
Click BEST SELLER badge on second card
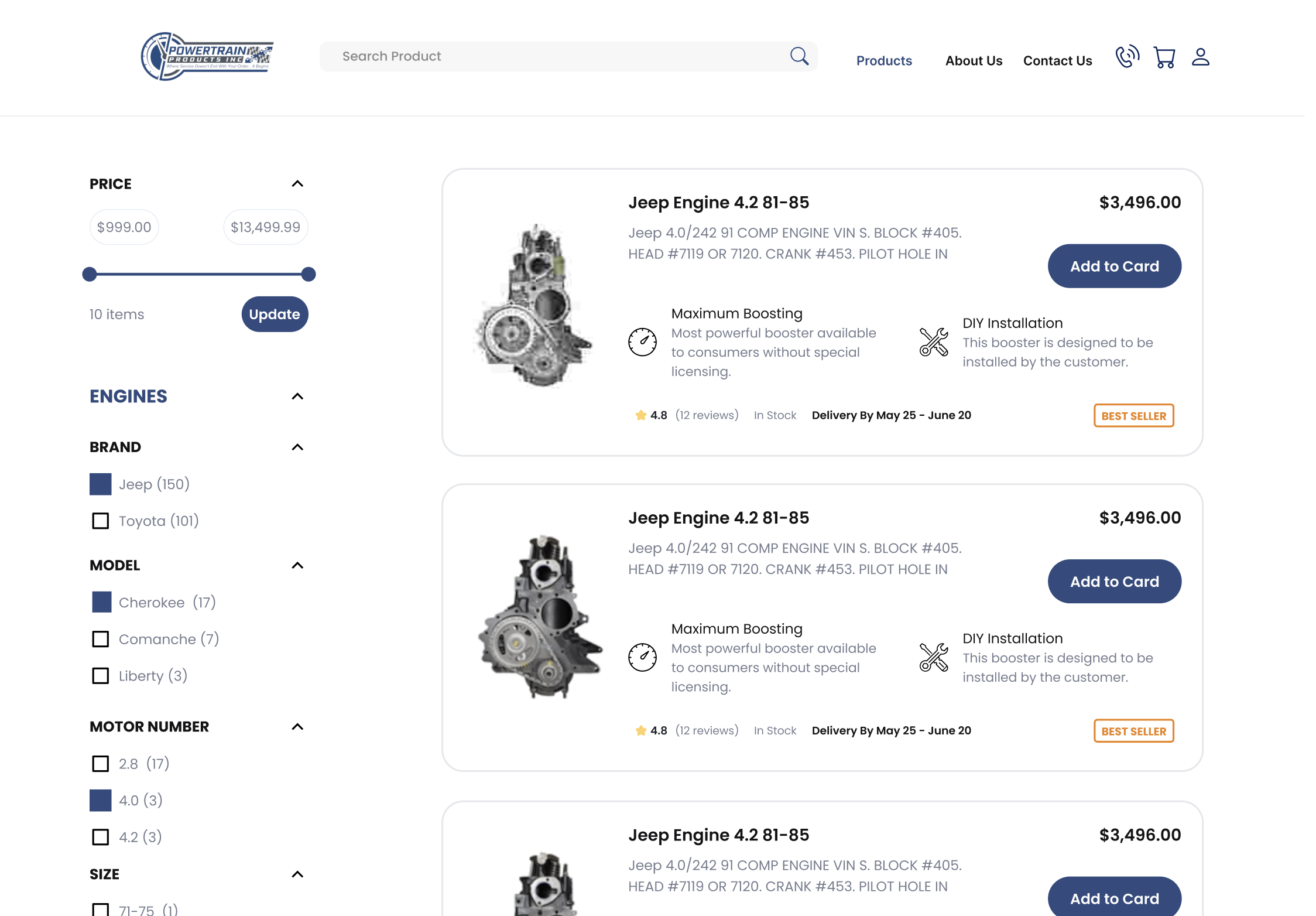coord(1134,731)
